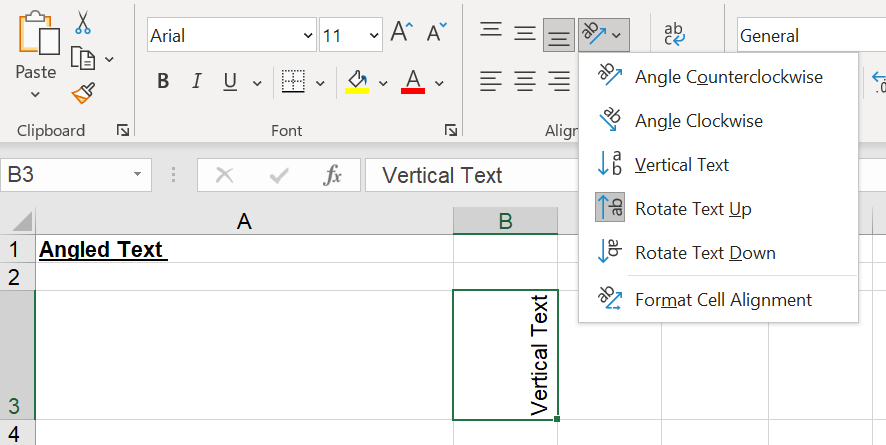Choose Angle Clockwise from menu
This screenshot has height=445, width=886.
718,120
